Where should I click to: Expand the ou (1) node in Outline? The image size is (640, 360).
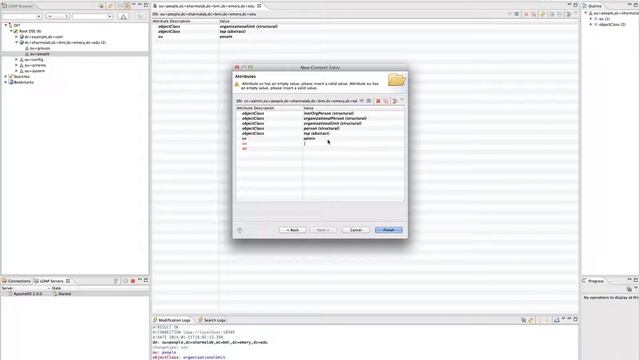591,19
